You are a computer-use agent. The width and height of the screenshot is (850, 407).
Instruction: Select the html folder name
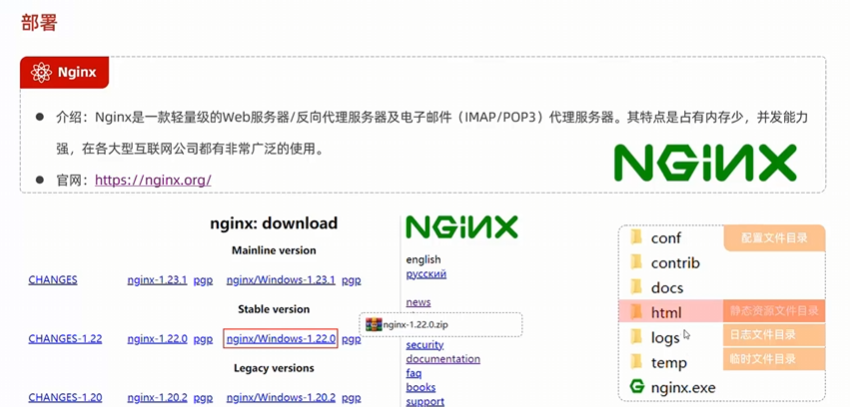pos(666,313)
